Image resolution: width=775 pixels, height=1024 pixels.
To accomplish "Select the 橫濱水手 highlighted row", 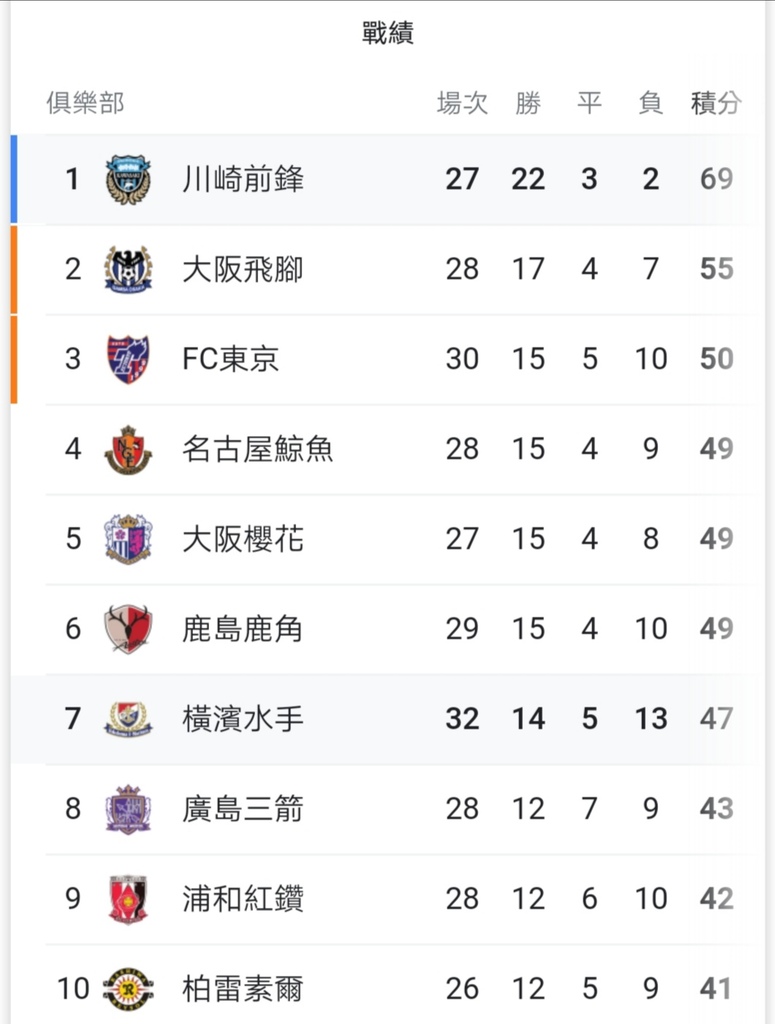I will 387,719.
